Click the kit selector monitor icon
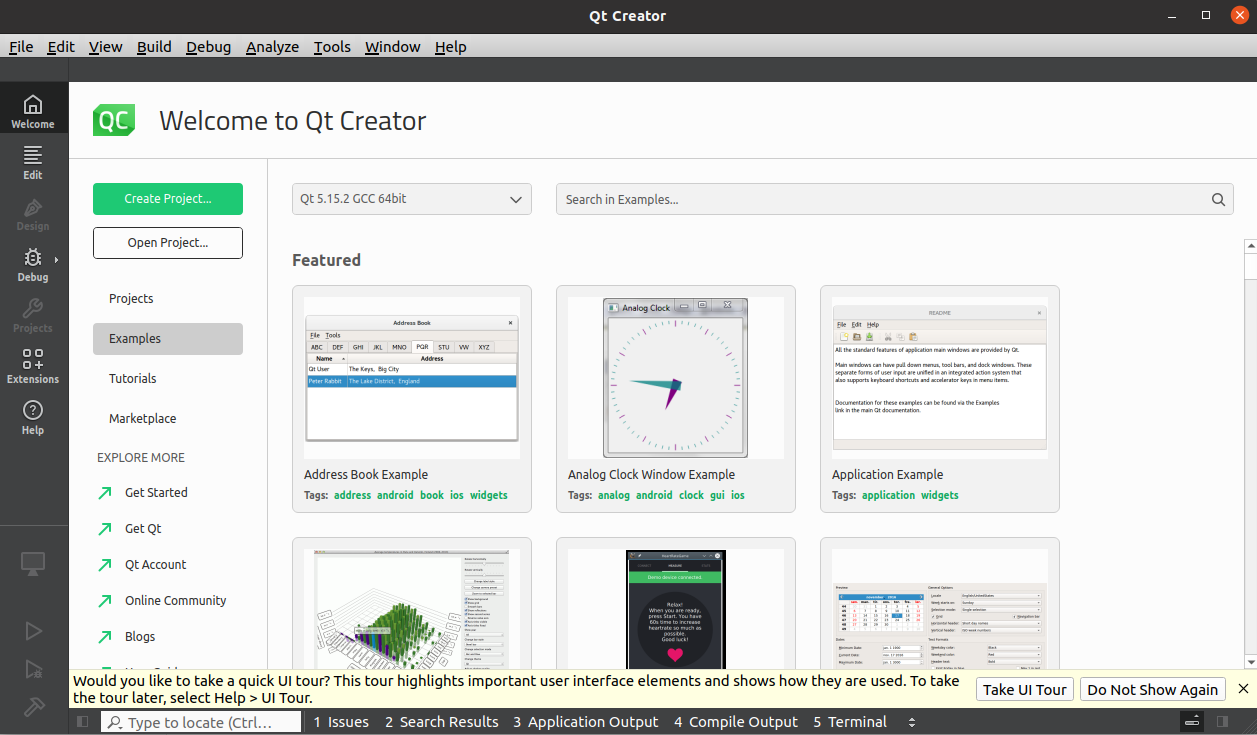The width and height of the screenshot is (1257, 735). click(x=33, y=563)
